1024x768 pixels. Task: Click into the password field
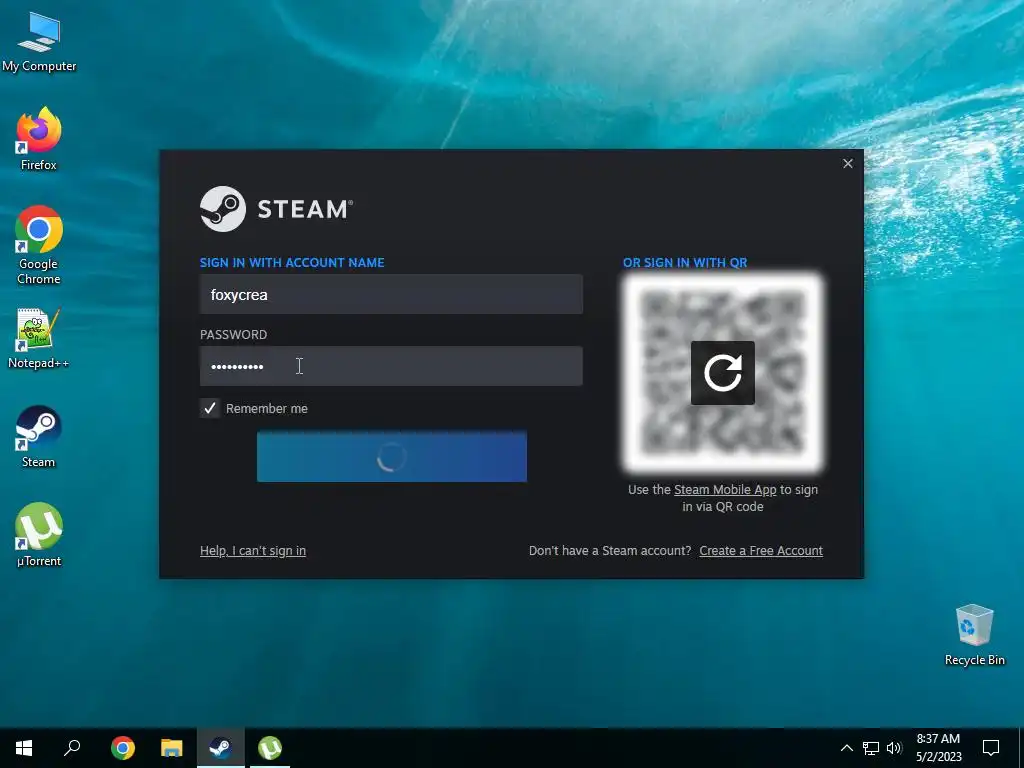tap(391, 366)
